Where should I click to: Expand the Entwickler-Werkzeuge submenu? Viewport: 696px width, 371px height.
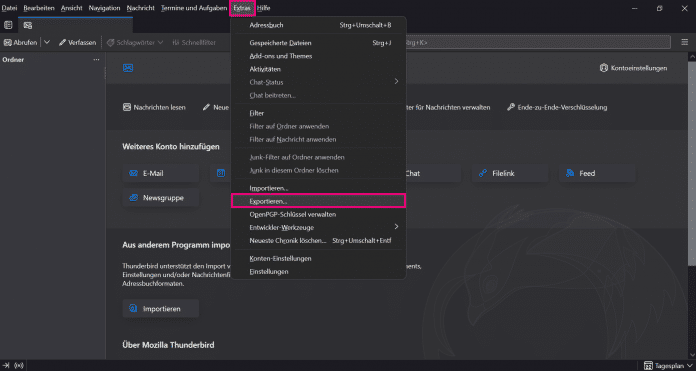[x=318, y=227]
